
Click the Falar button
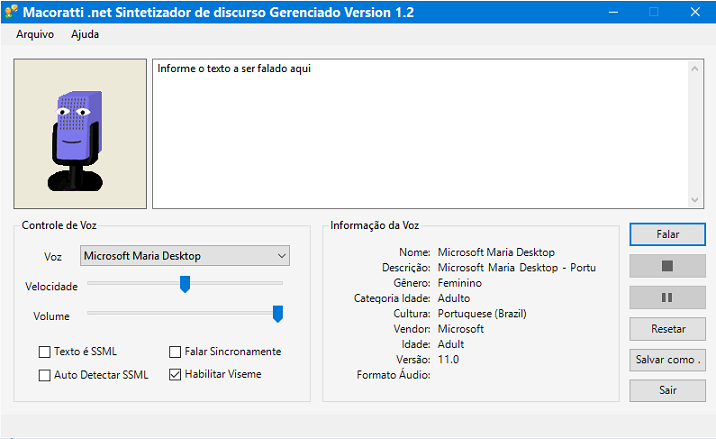(x=667, y=234)
